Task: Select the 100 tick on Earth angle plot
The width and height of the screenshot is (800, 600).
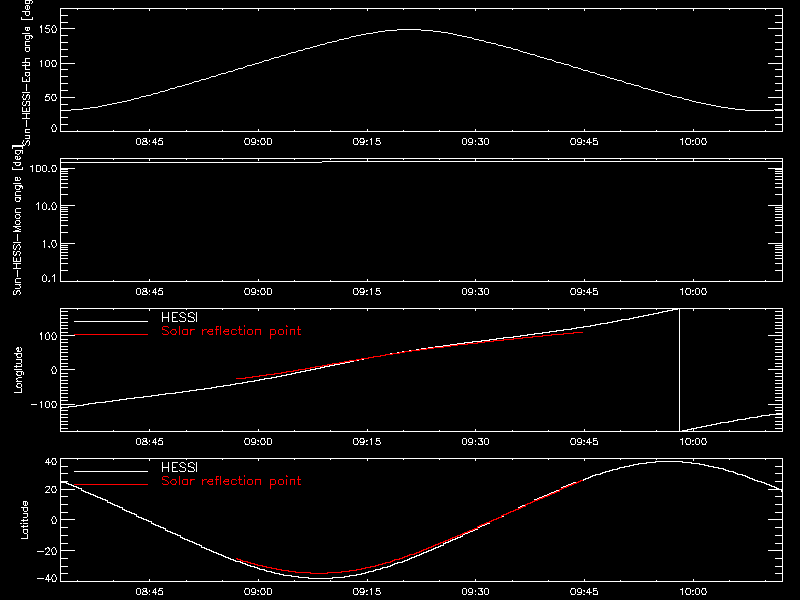Action: click(x=48, y=64)
